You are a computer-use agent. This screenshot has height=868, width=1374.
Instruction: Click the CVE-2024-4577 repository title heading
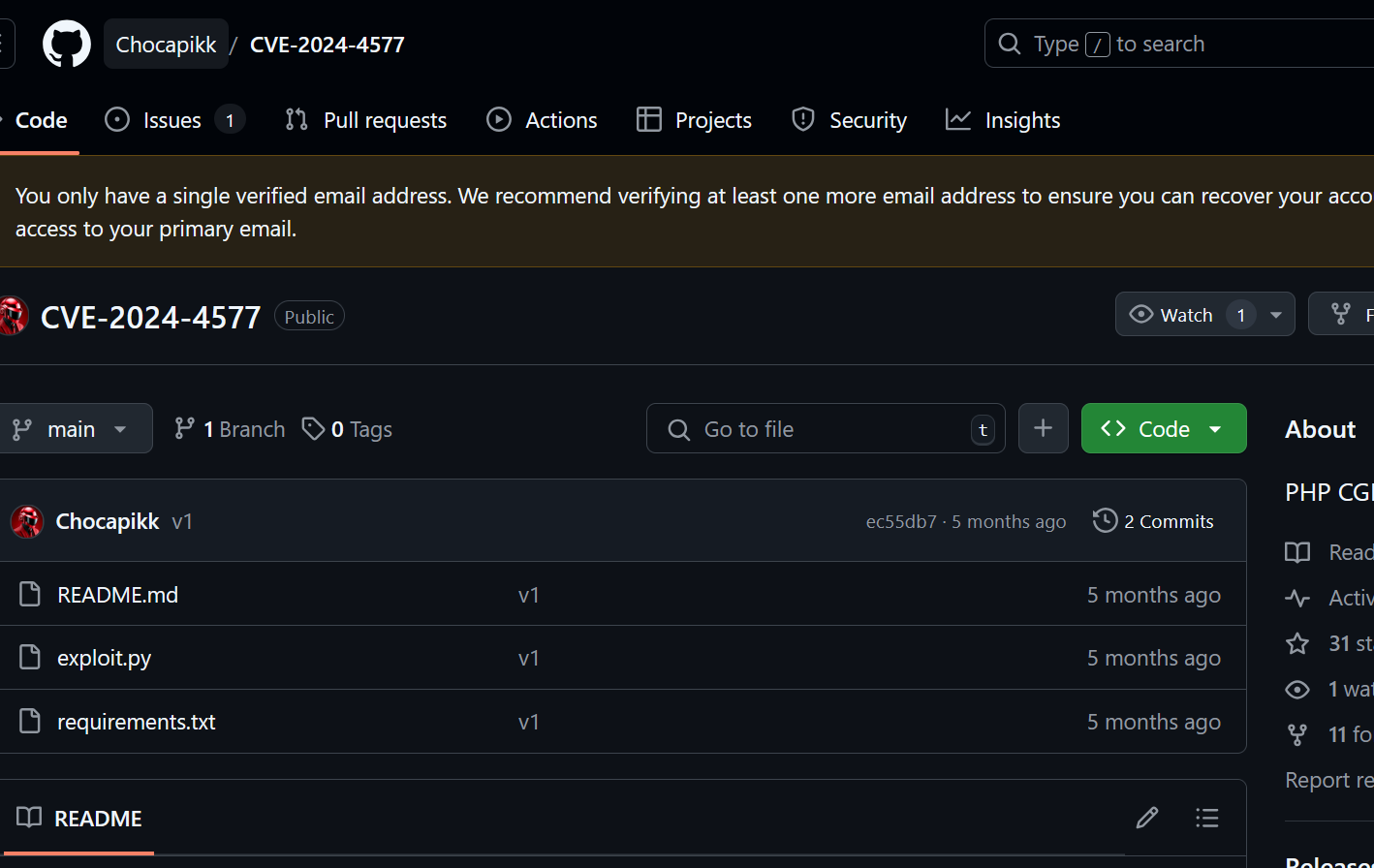pyautogui.click(x=150, y=317)
